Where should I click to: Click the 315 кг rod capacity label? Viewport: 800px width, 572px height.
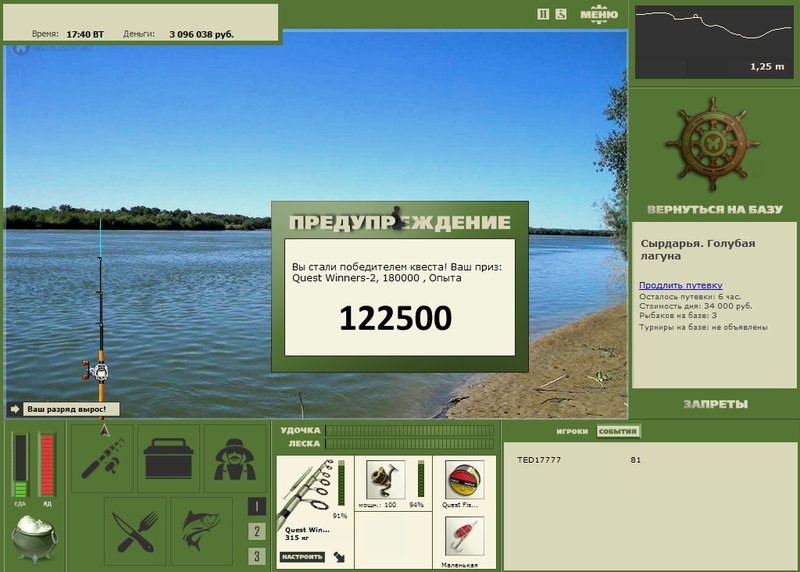[296, 538]
